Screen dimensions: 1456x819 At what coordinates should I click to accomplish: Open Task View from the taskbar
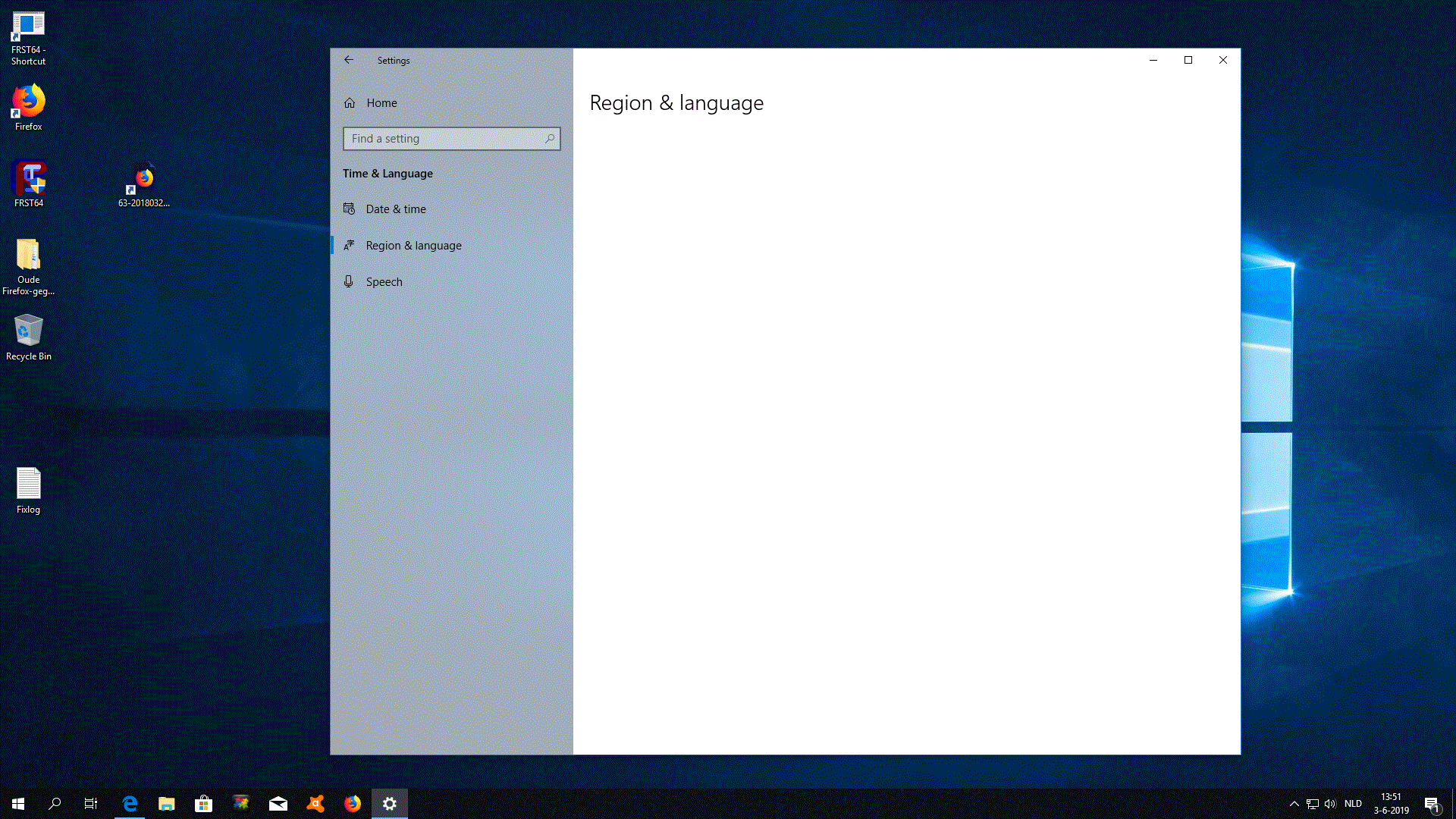click(x=91, y=804)
